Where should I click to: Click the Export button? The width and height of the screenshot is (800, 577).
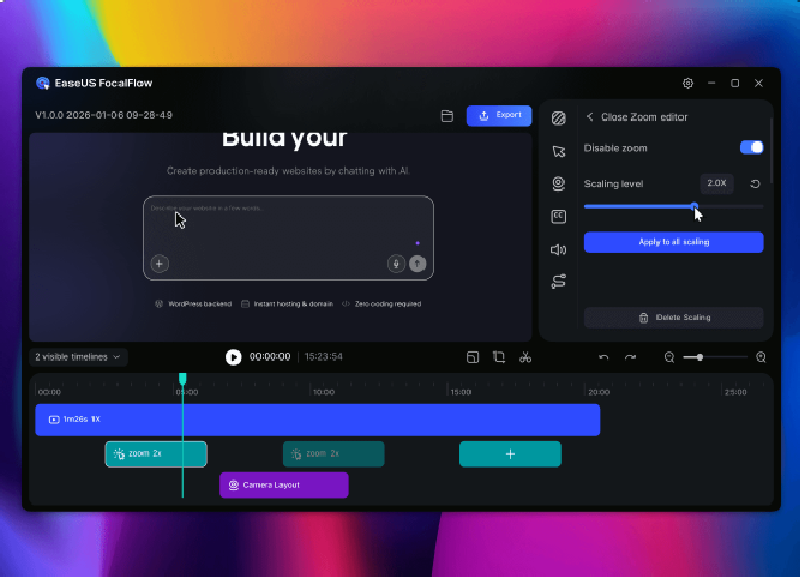(499, 115)
